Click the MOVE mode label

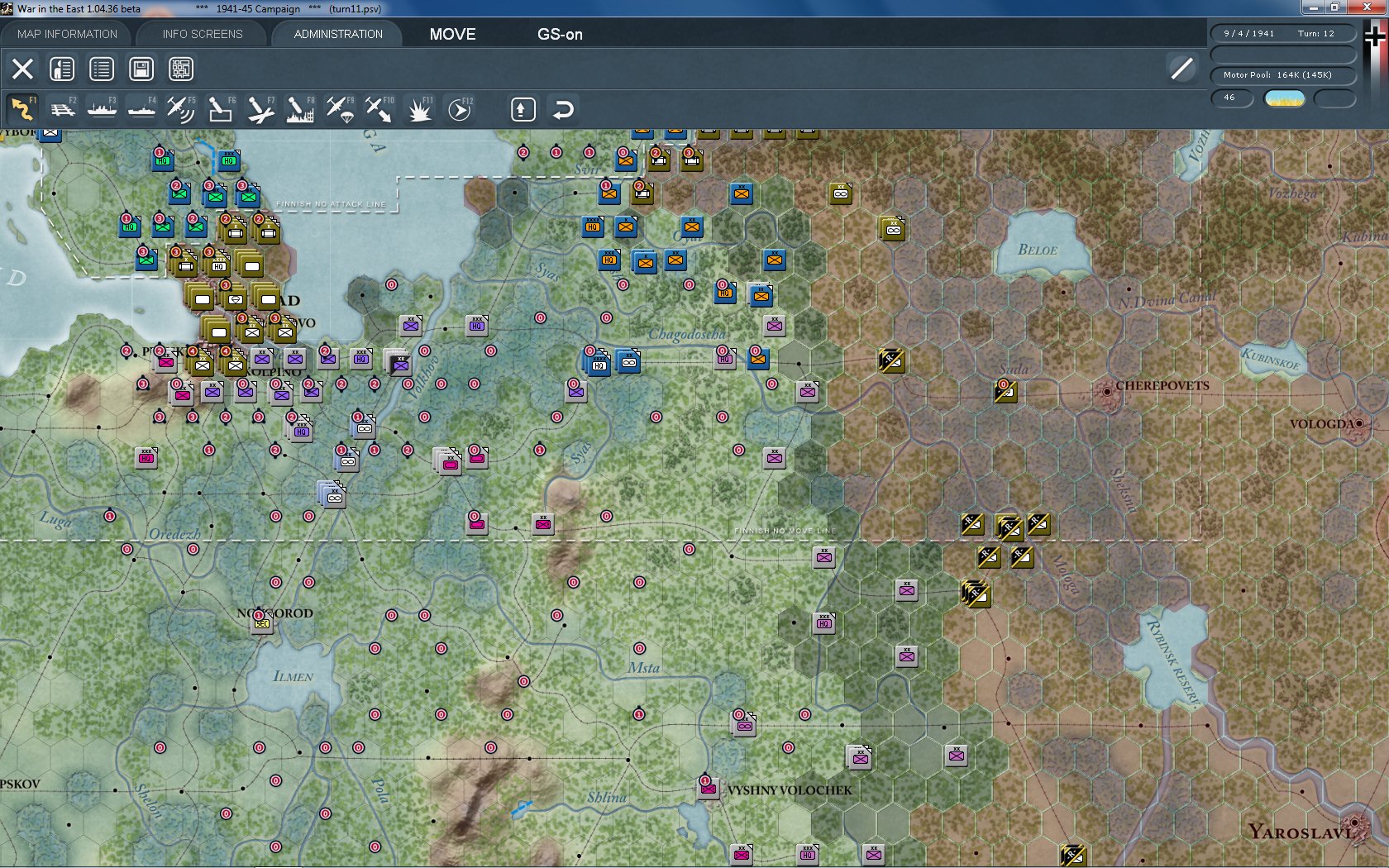pyautogui.click(x=452, y=34)
